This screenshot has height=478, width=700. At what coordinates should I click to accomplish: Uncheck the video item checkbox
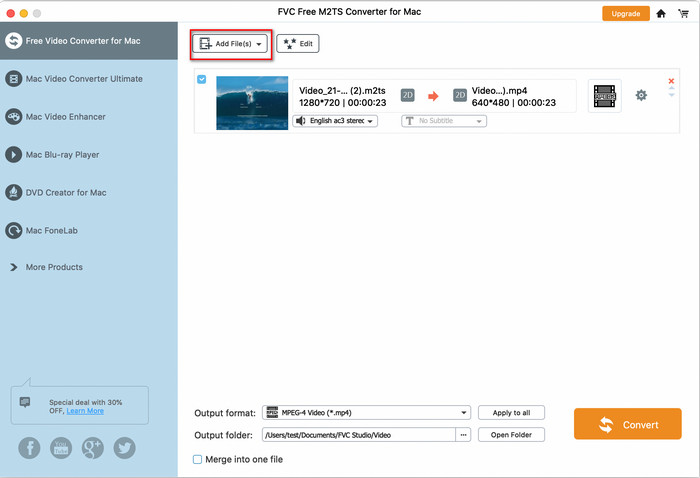pos(202,79)
